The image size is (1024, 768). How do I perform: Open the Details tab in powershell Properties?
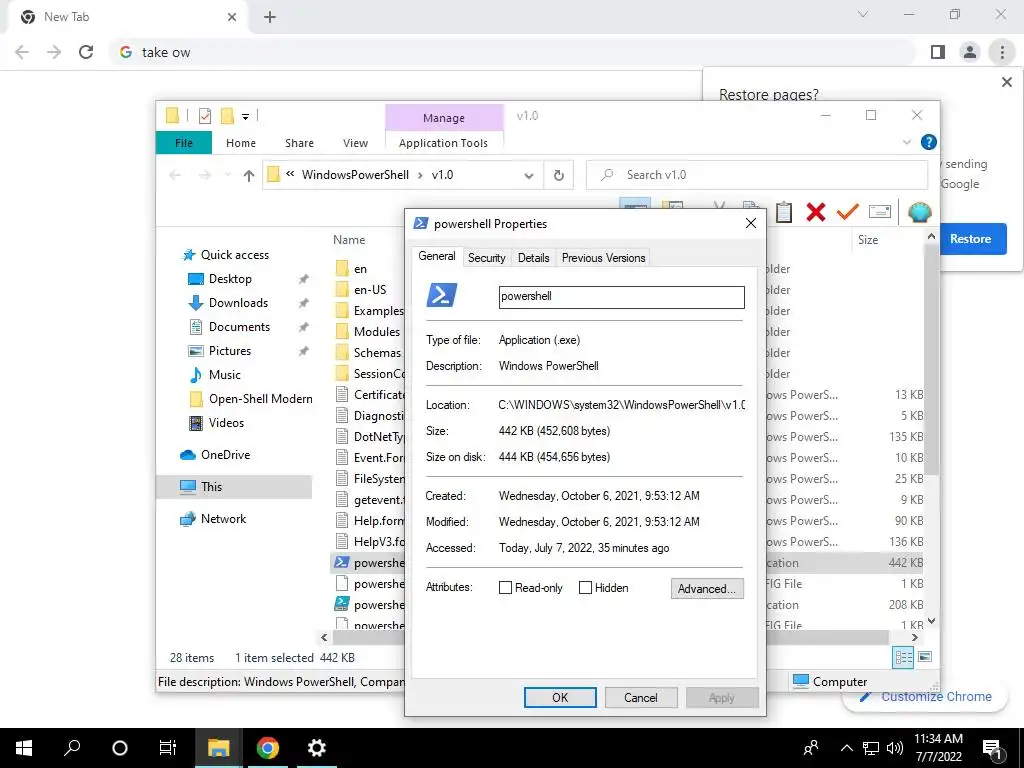[x=534, y=258]
